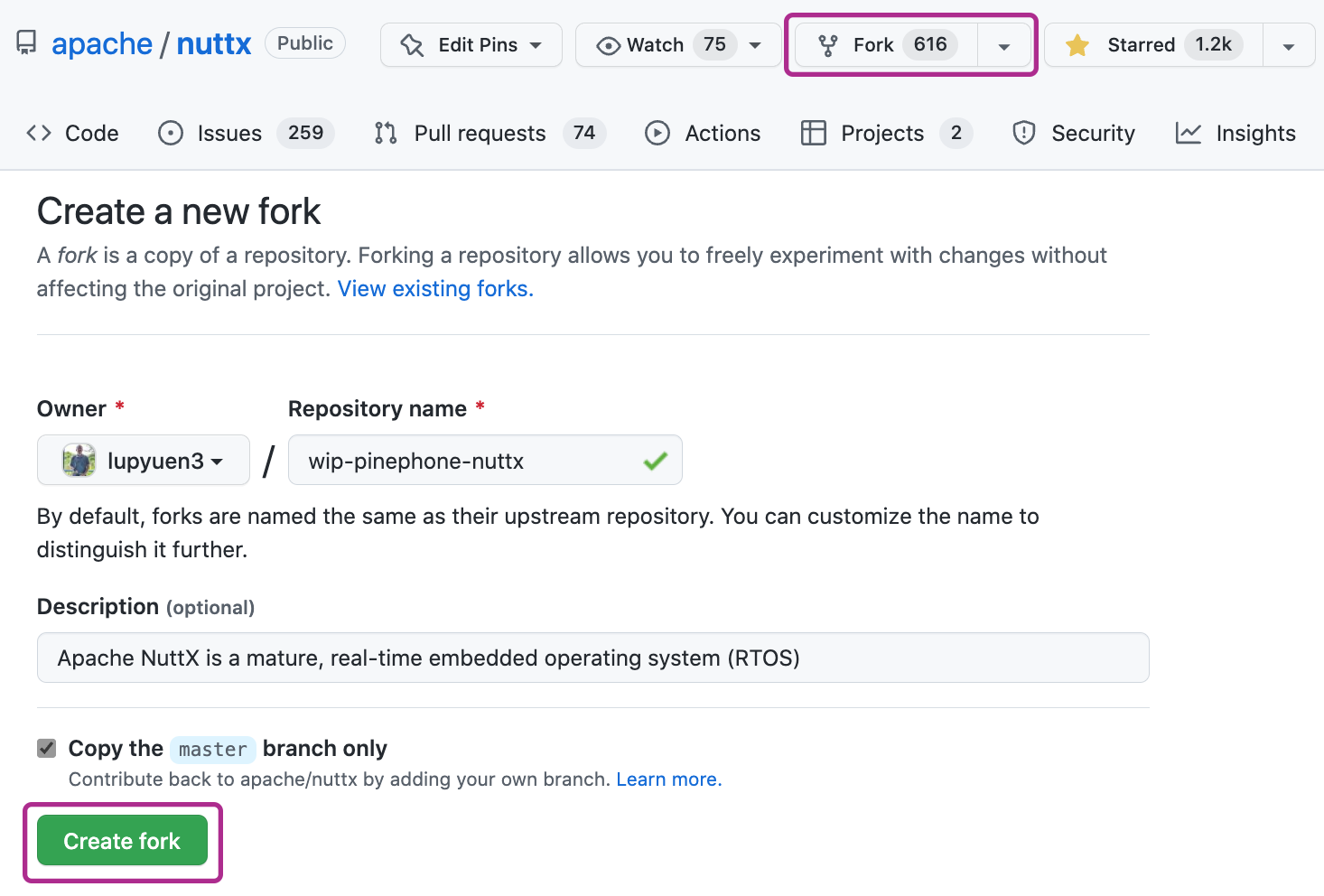Click the eye icon on Watch

click(x=609, y=45)
